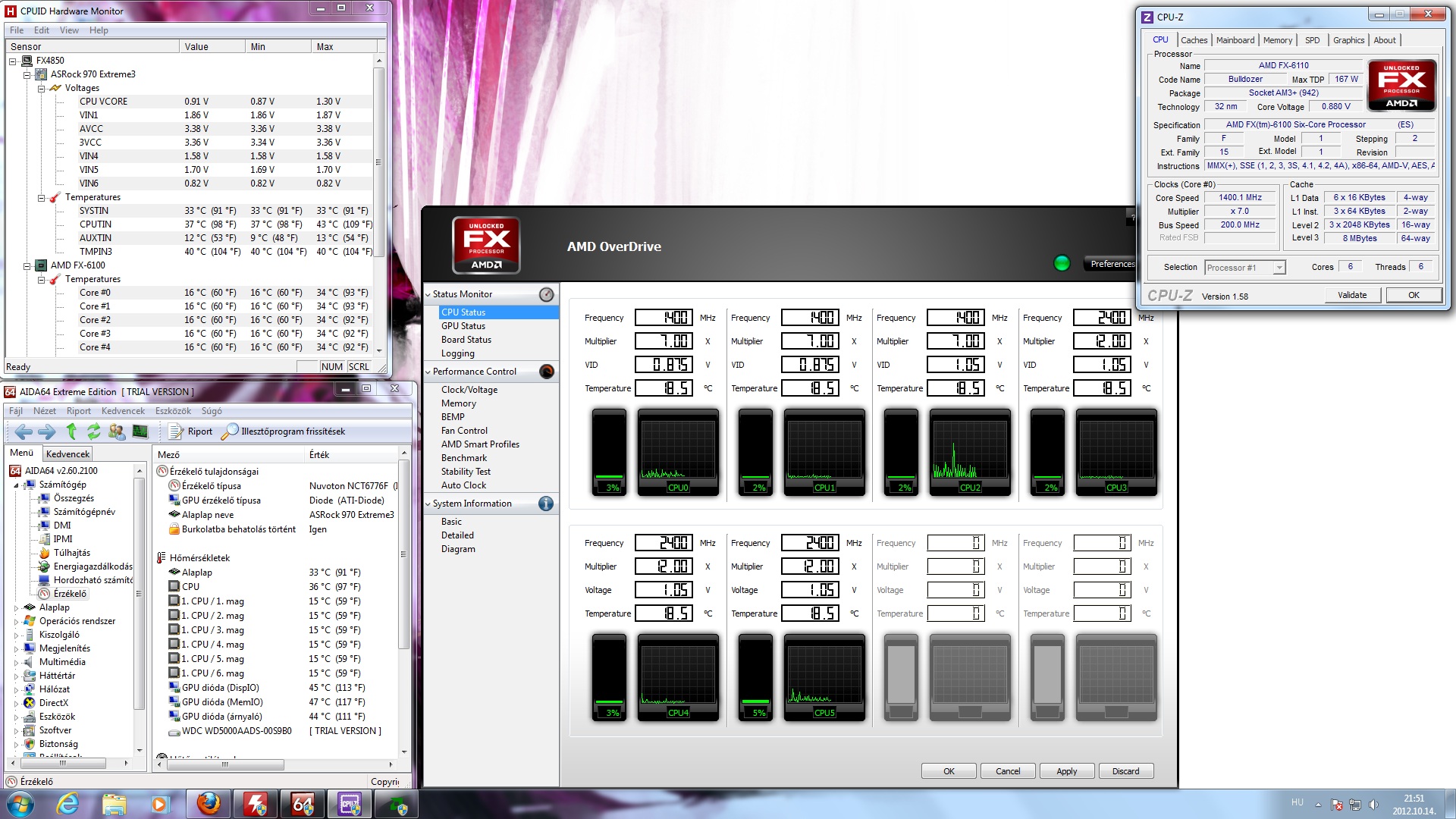Image resolution: width=1456 pixels, height=819 pixels.
Task: Switch to HWMonitor taskbar button
Action: tap(256, 804)
